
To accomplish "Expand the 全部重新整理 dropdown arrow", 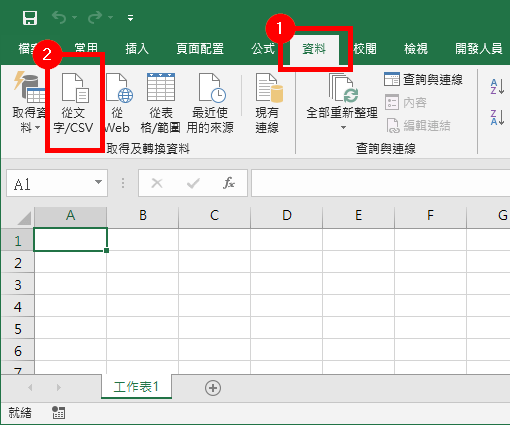I will pos(343,127).
